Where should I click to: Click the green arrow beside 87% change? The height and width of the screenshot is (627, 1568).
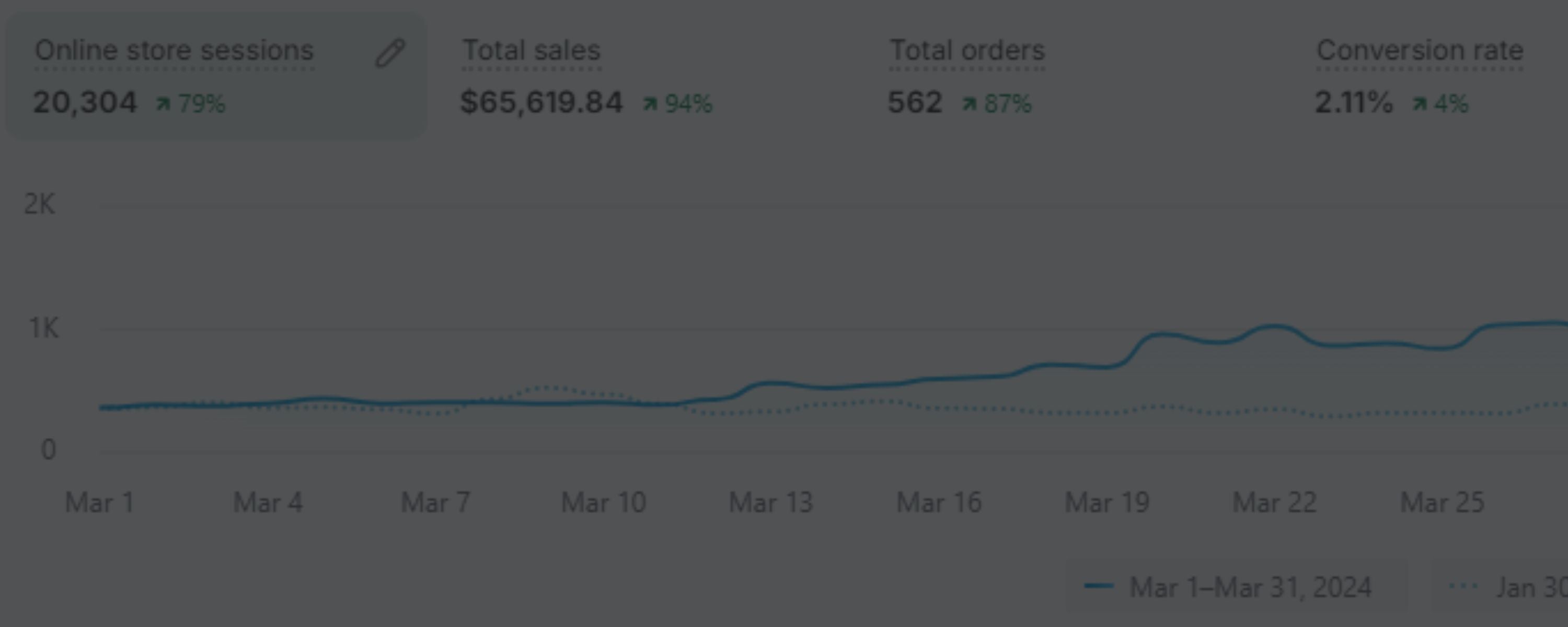(969, 104)
